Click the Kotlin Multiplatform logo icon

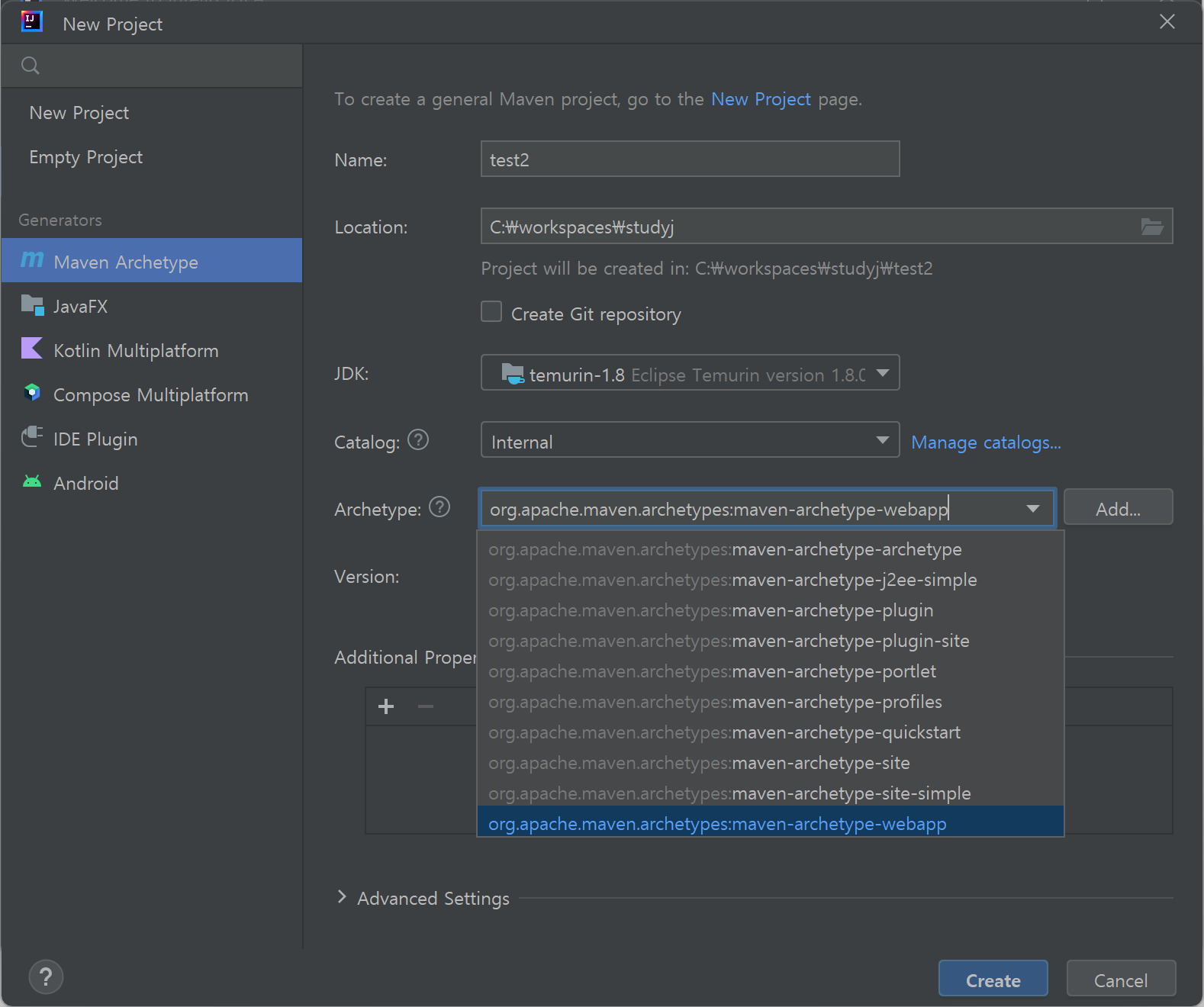(x=32, y=349)
